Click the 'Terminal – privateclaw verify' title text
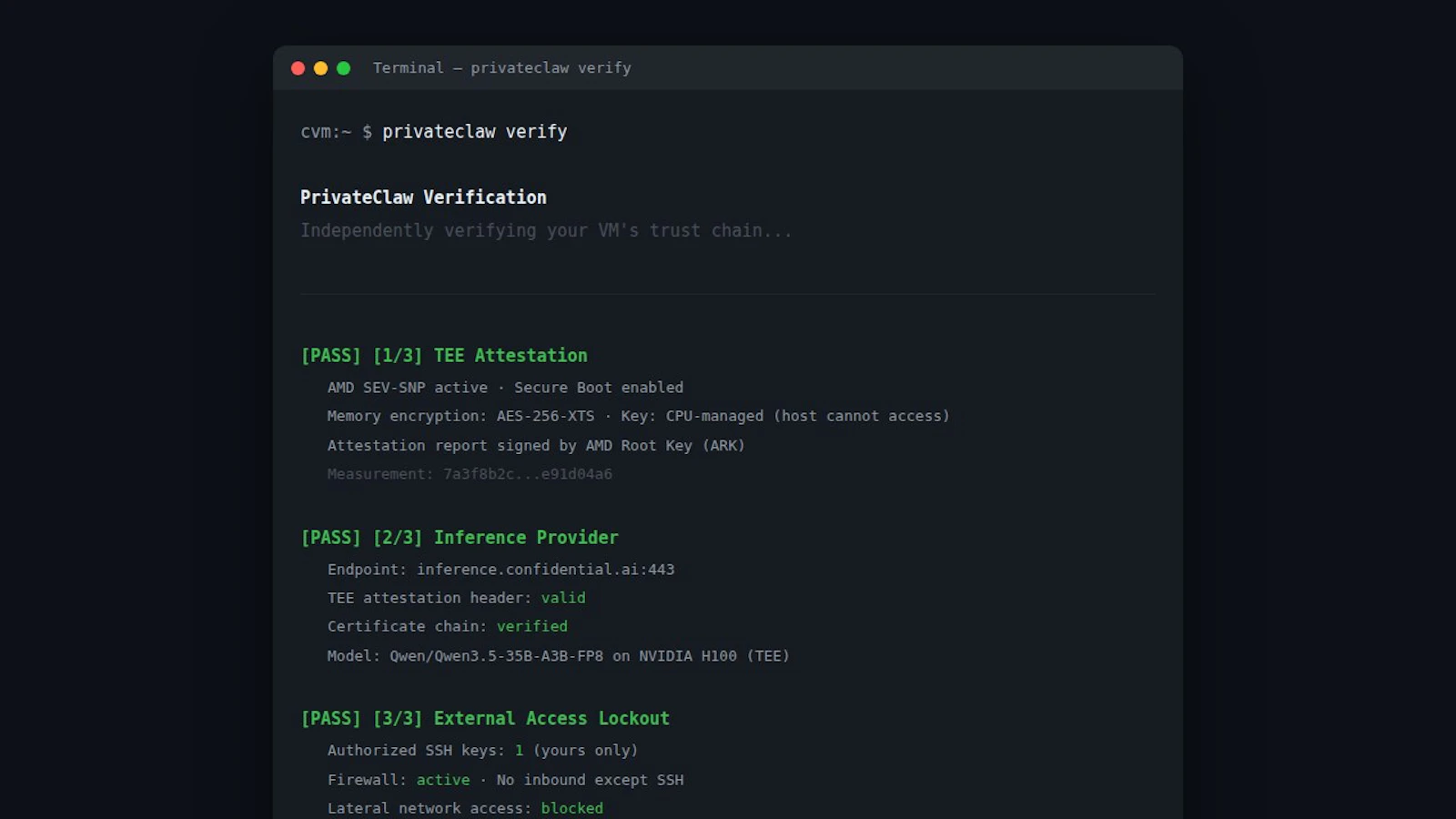The image size is (1456, 819). click(501, 68)
